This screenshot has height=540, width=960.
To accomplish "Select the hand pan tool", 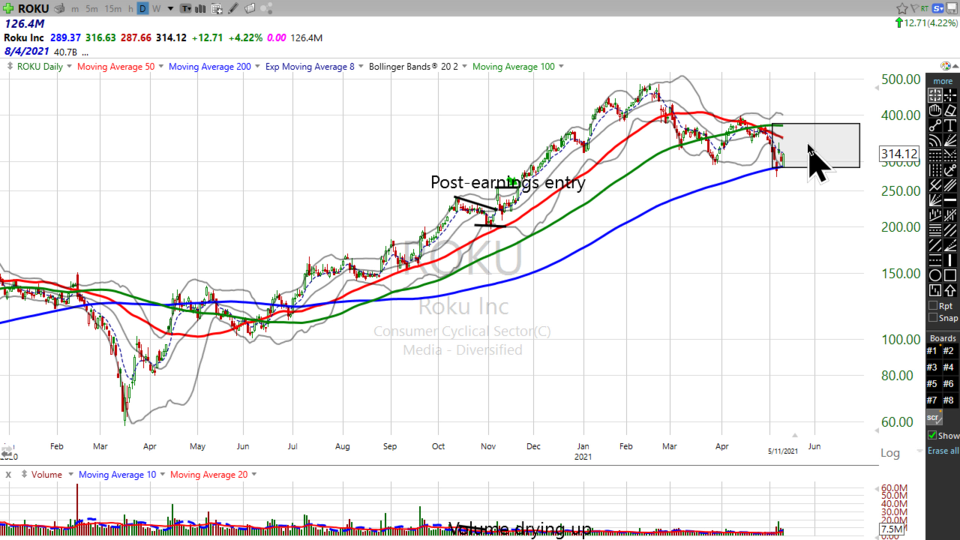I will [935, 111].
